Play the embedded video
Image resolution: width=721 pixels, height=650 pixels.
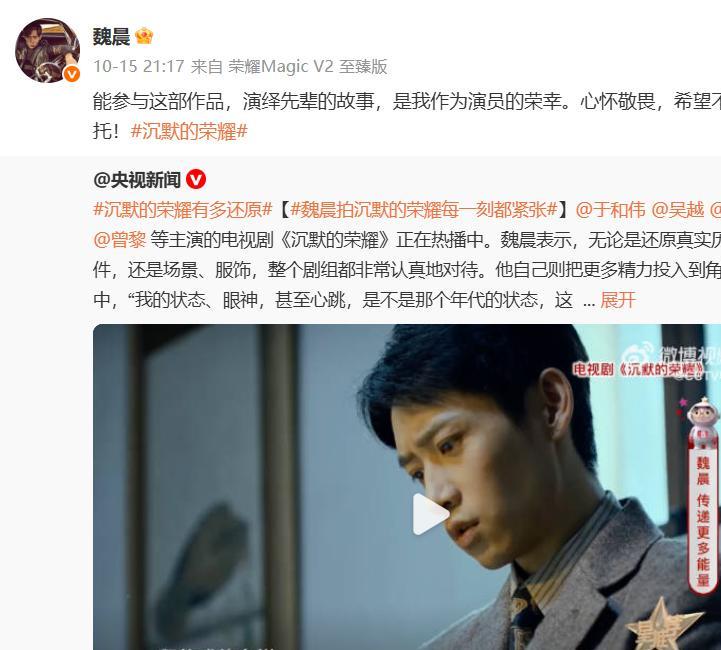pyautogui.click(x=431, y=514)
